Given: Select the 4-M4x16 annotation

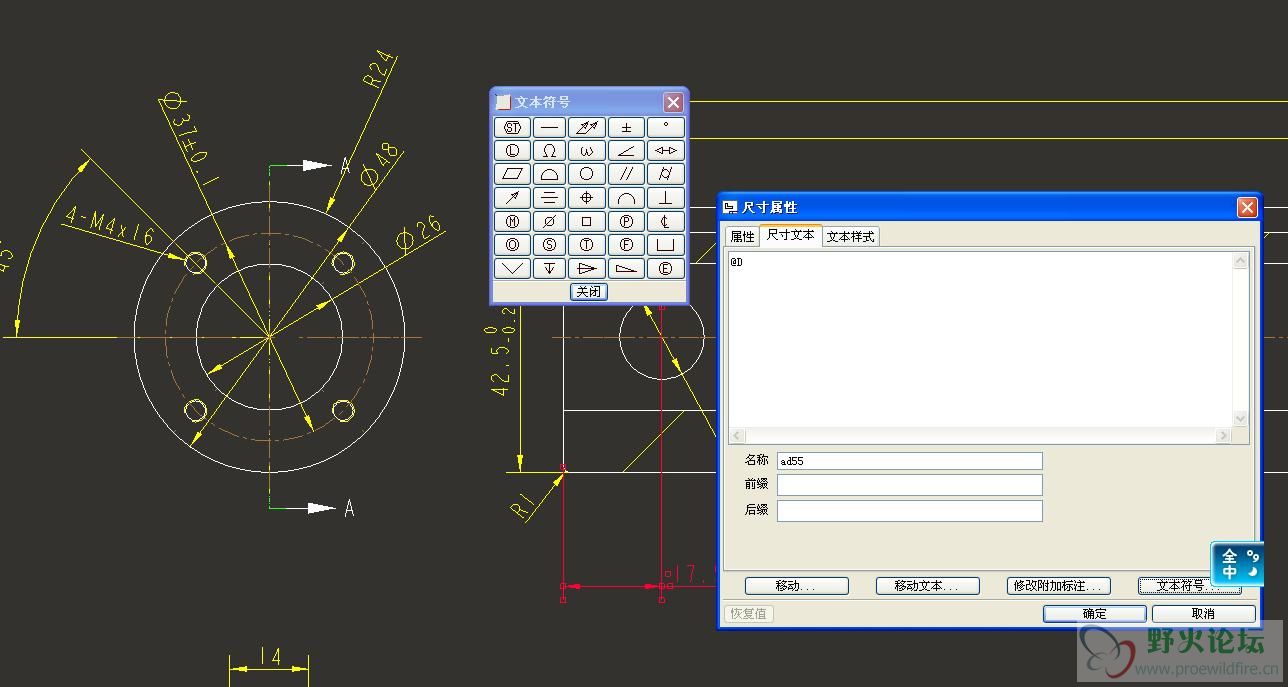Looking at the screenshot, I should pos(109,227).
